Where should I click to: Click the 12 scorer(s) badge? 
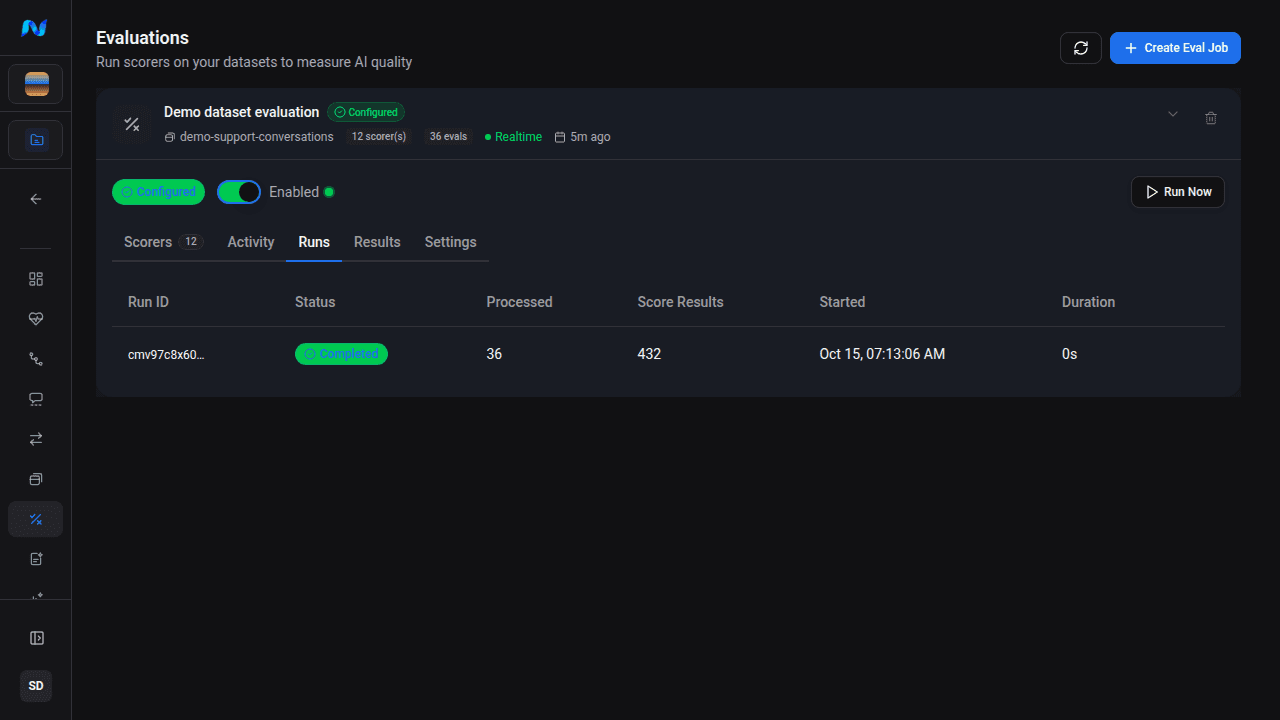coord(379,137)
